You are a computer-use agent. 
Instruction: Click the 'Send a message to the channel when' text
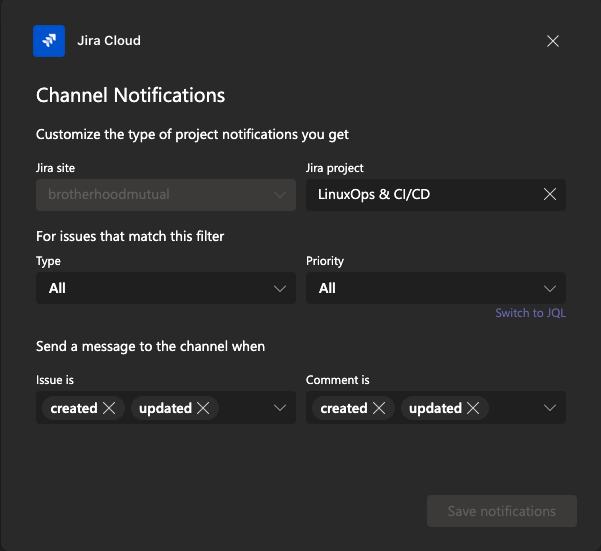point(150,346)
